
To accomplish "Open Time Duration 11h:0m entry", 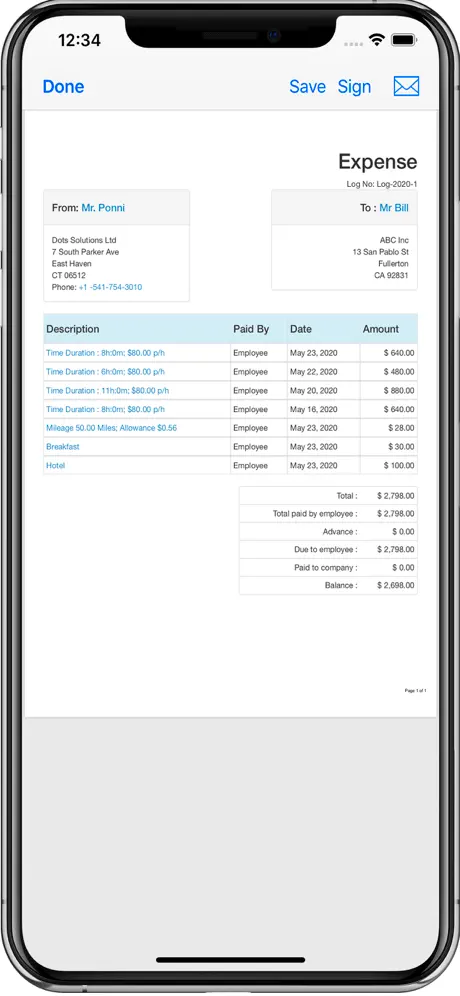I will [107, 391].
